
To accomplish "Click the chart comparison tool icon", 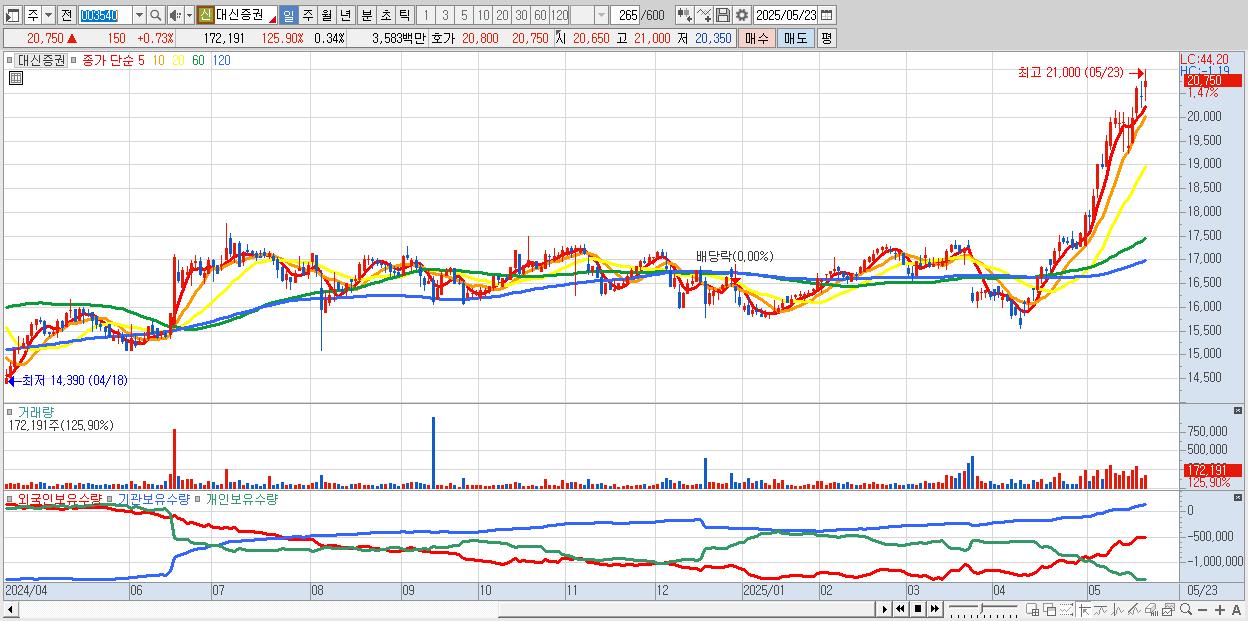I will coord(685,15).
